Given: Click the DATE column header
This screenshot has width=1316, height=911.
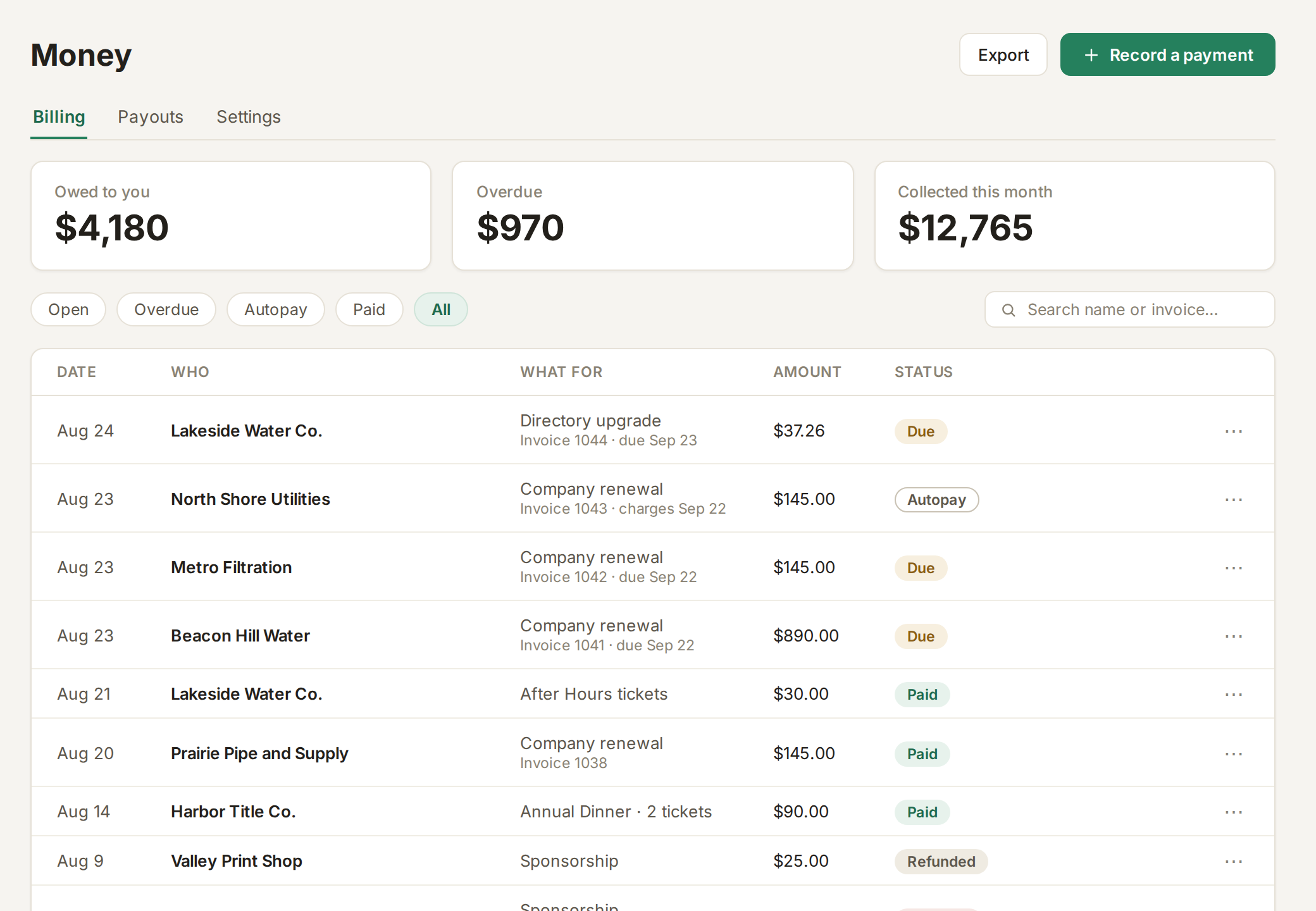Looking at the screenshot, I should click(77, 372).
